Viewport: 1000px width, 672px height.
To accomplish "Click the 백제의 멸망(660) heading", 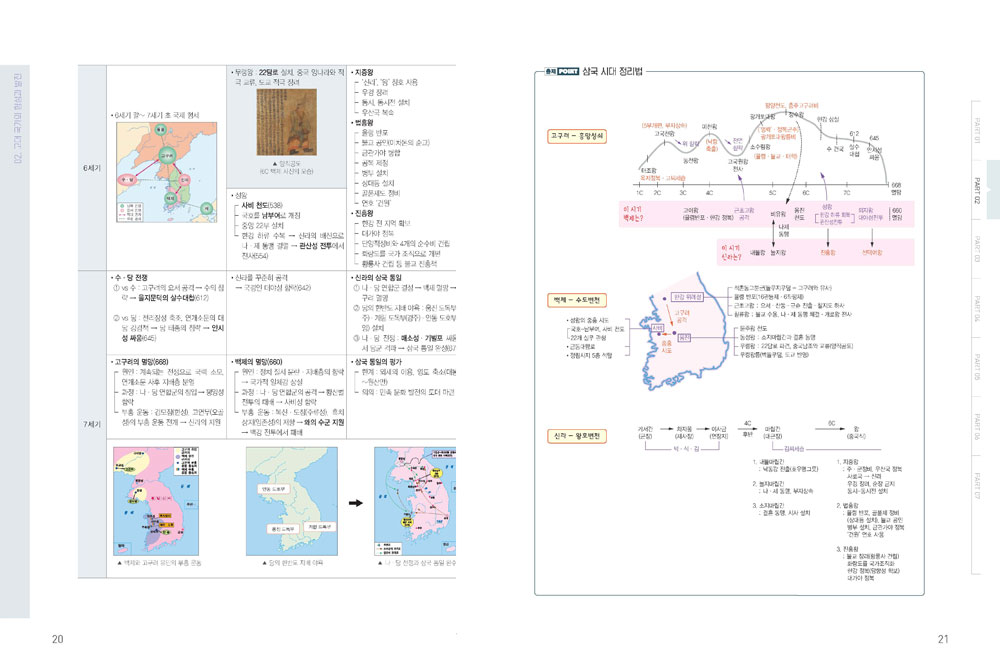I will 257,362.
